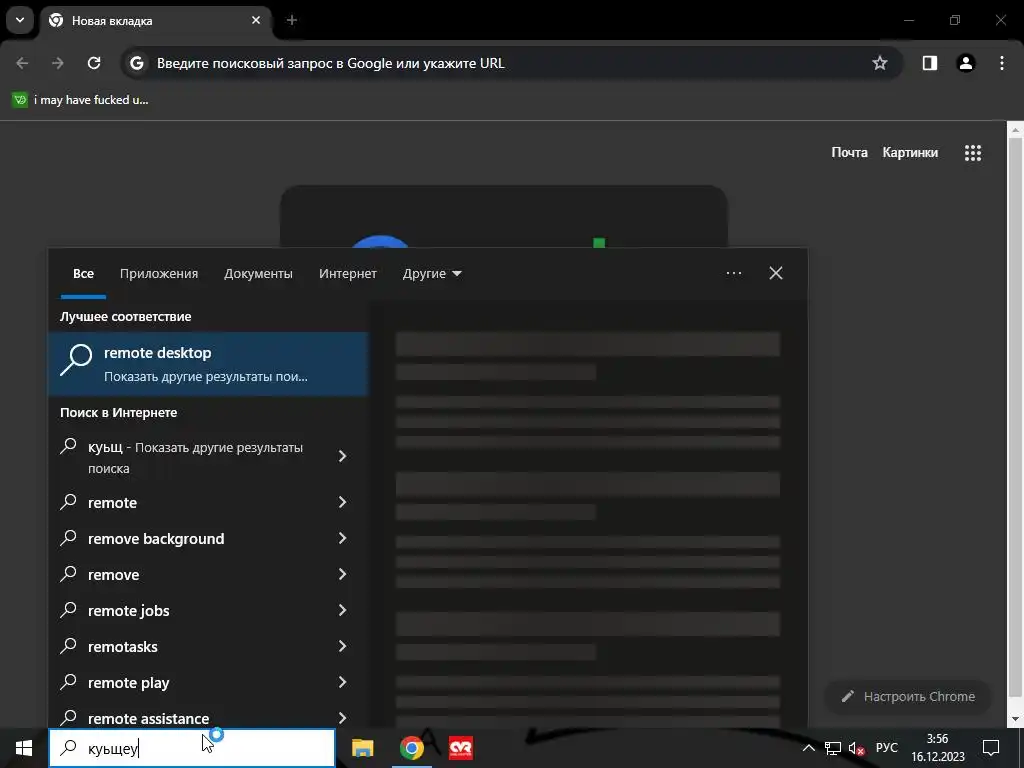Screen dimensions: 1024x768
Task: Open the Почта link
Action: tap(849, 153)
